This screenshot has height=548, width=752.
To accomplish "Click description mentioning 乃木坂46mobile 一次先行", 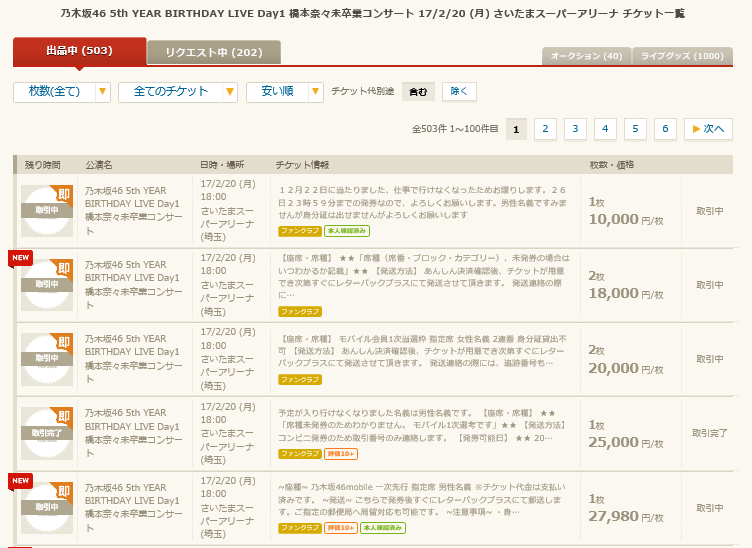I will coord(423,500).
